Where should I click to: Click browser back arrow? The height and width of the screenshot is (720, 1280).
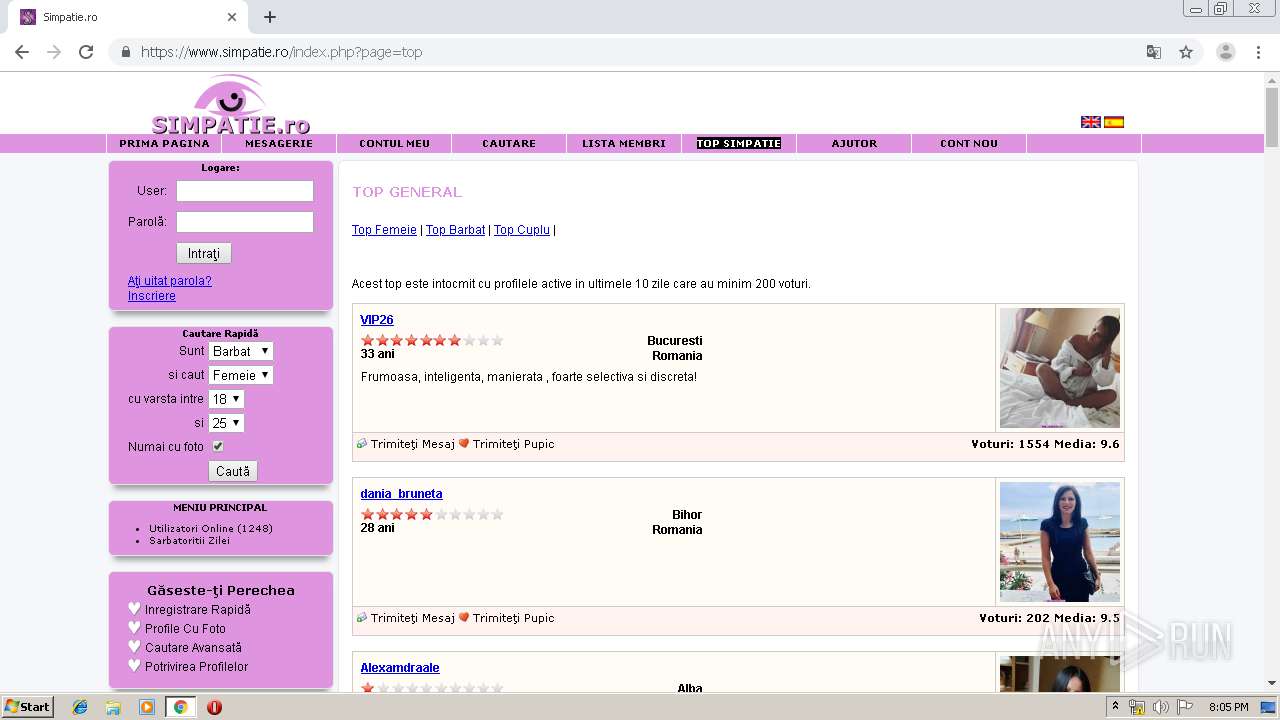coord(22,52)
